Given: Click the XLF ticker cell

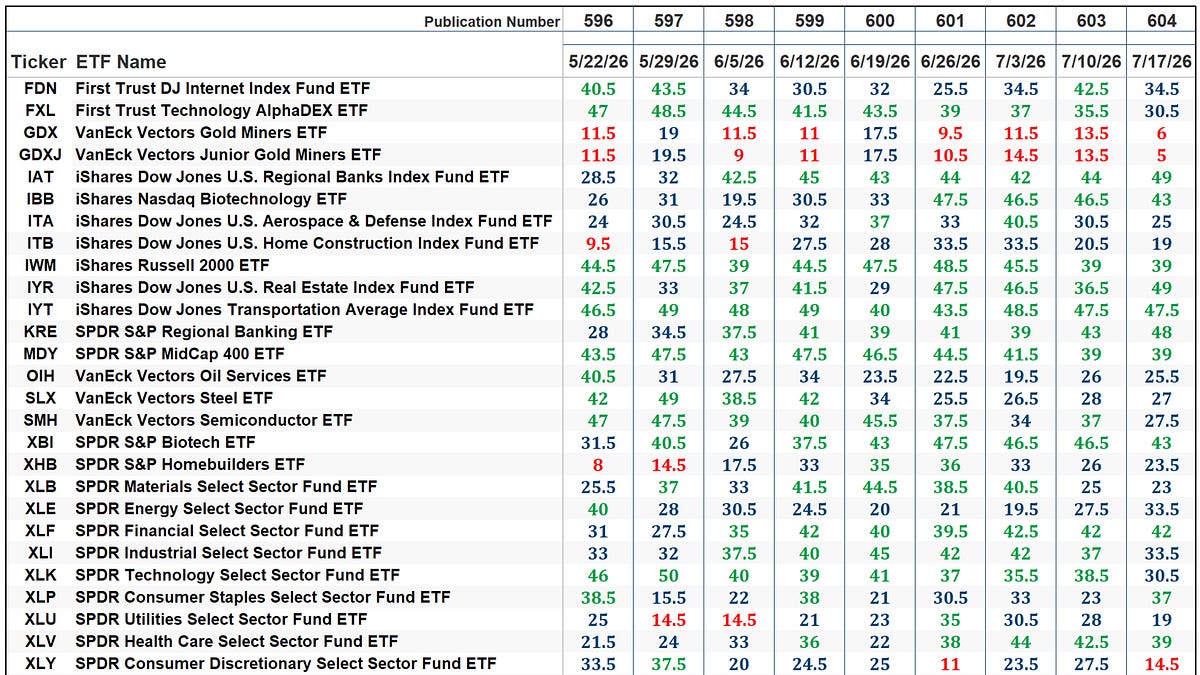Looking at the screenshot, I should (x=39, y=531).
